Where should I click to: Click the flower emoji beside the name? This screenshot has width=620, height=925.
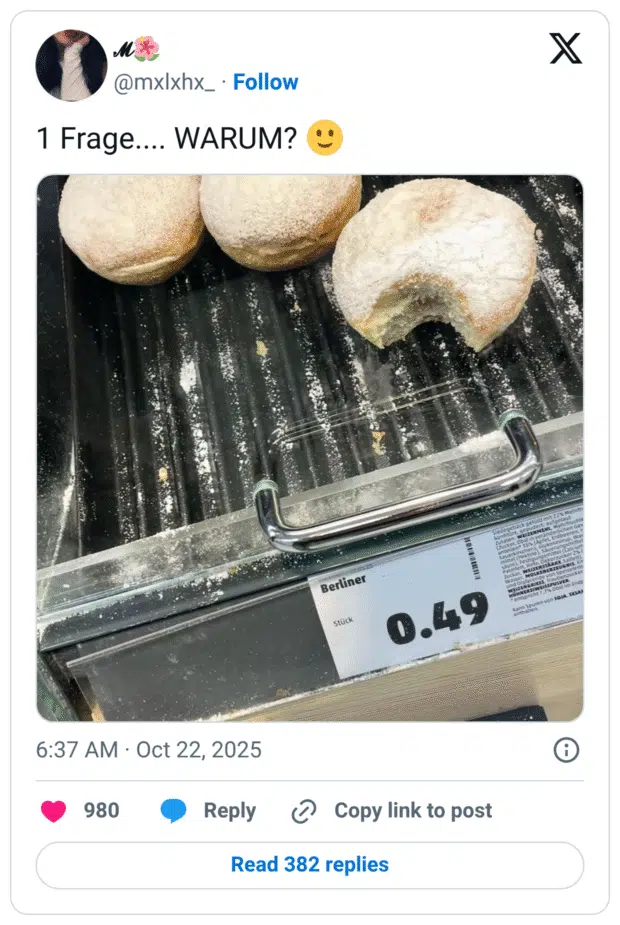coord(147,49)
